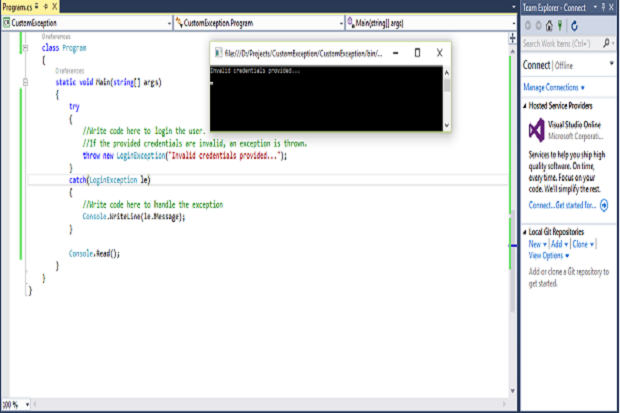Click the Connect heading in Team Explorer
This screenshot has width=620, height=413.
click(x=536, y=65)
